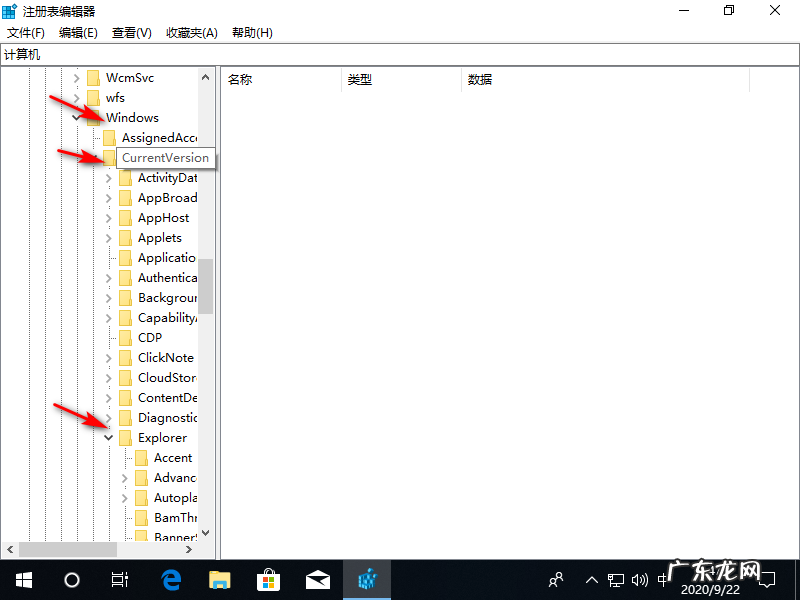Click the Registry Editor icon in the title bar
This screenshot has height=600, width=800.
tap(10, 10)
